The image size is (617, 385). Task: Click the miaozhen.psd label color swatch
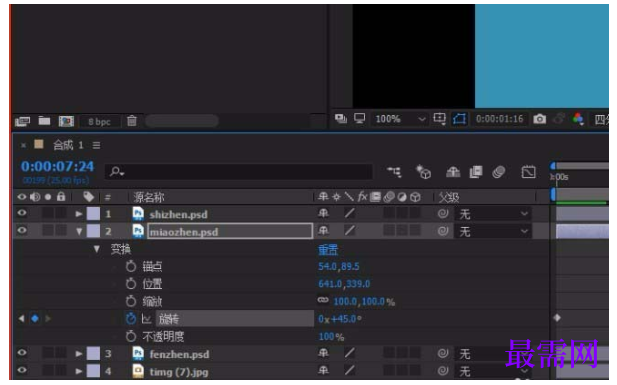click(x=93, y=231)
